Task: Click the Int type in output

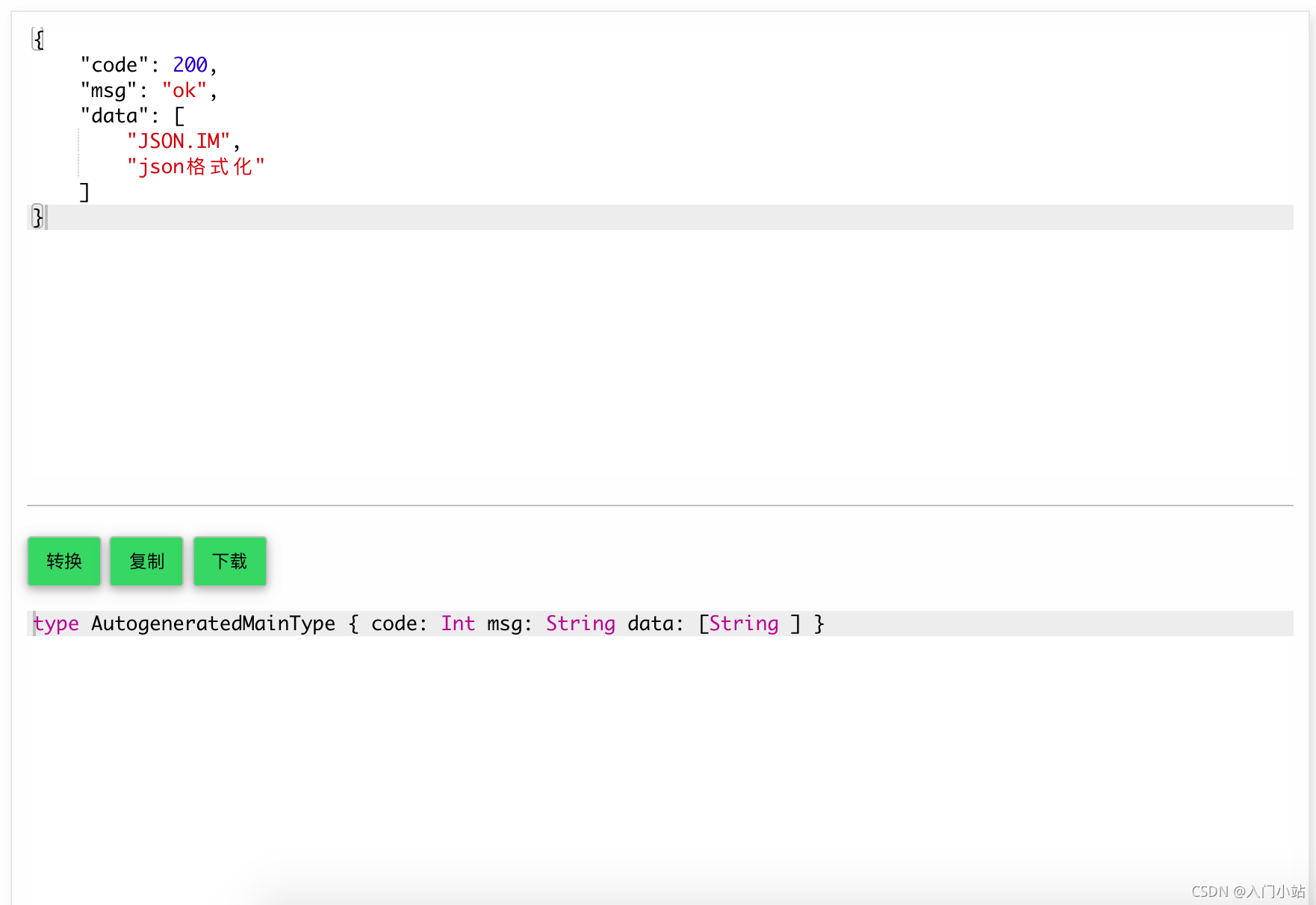Action: click(x=458, y=623)
